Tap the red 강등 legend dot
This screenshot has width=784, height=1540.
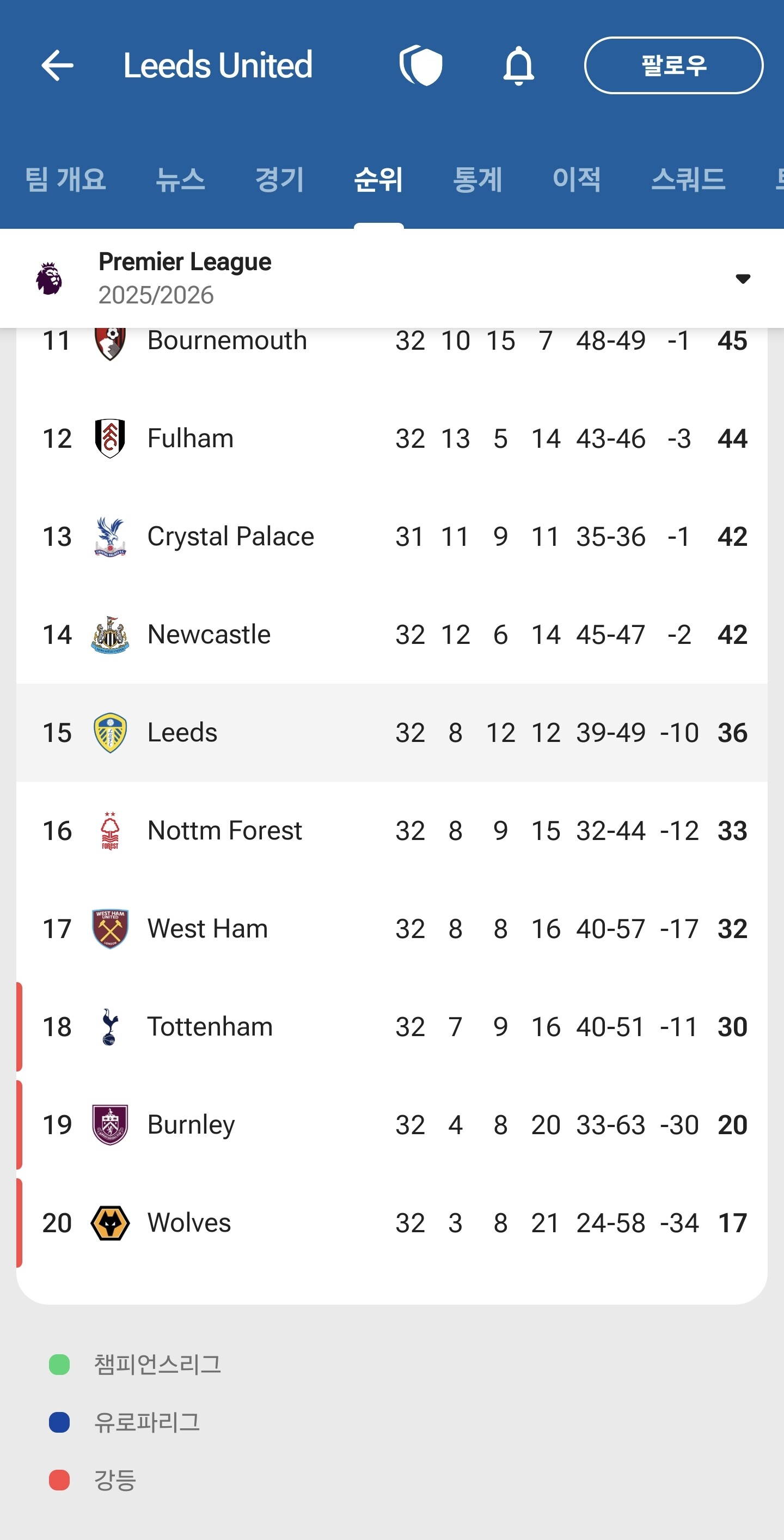pyautogui.click(x=59, y=1480)
